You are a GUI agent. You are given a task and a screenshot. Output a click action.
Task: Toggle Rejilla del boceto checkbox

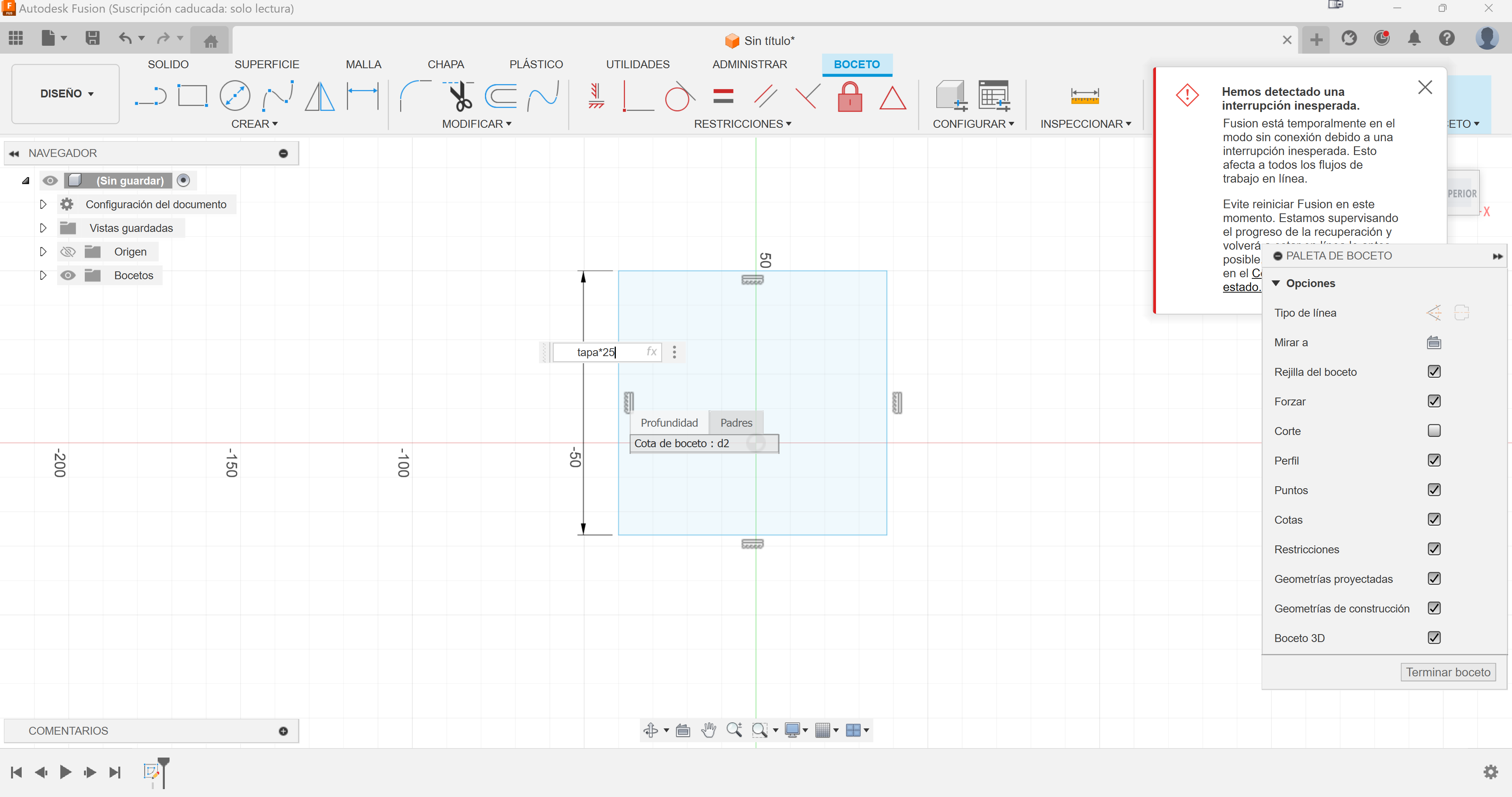pyautogui.click(x=1434, y=371)
